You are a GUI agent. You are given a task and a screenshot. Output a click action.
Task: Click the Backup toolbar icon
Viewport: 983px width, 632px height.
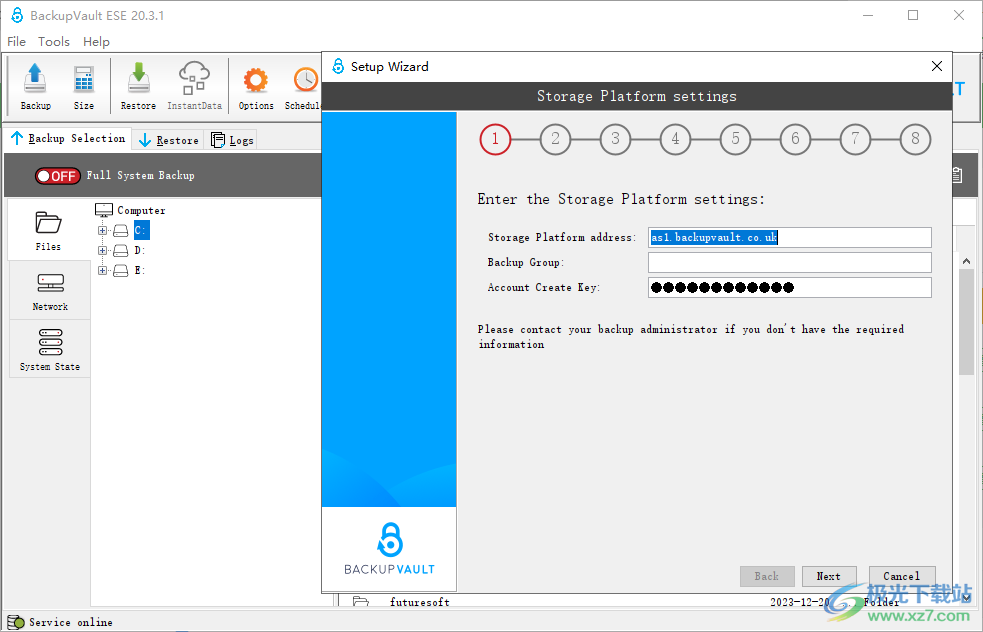(35, 85)
